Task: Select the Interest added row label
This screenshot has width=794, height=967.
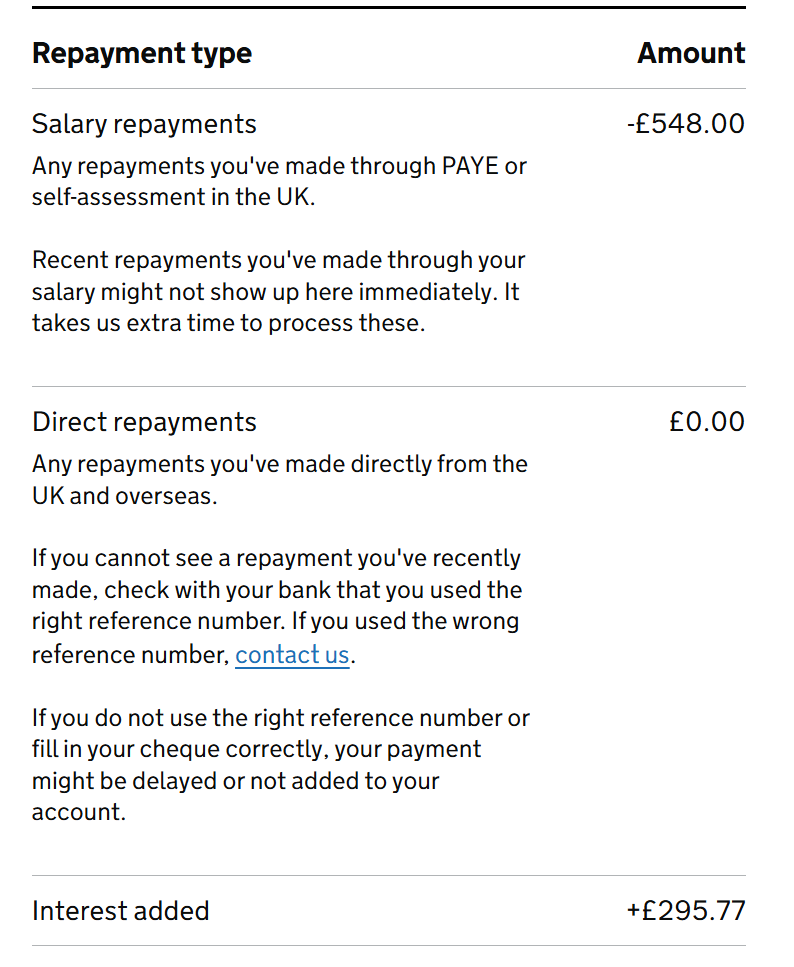Action: pos(121,911)
